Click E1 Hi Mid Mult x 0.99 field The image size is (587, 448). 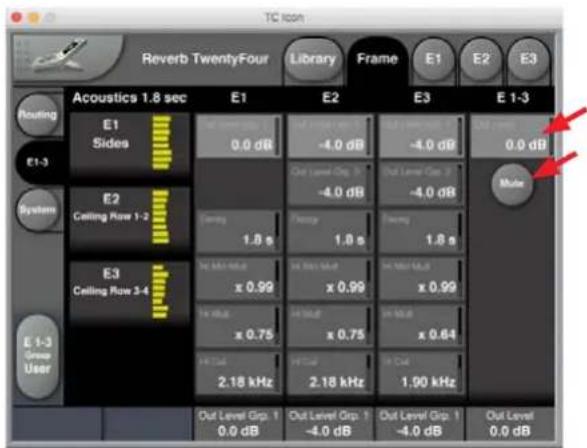pos(238,278)
